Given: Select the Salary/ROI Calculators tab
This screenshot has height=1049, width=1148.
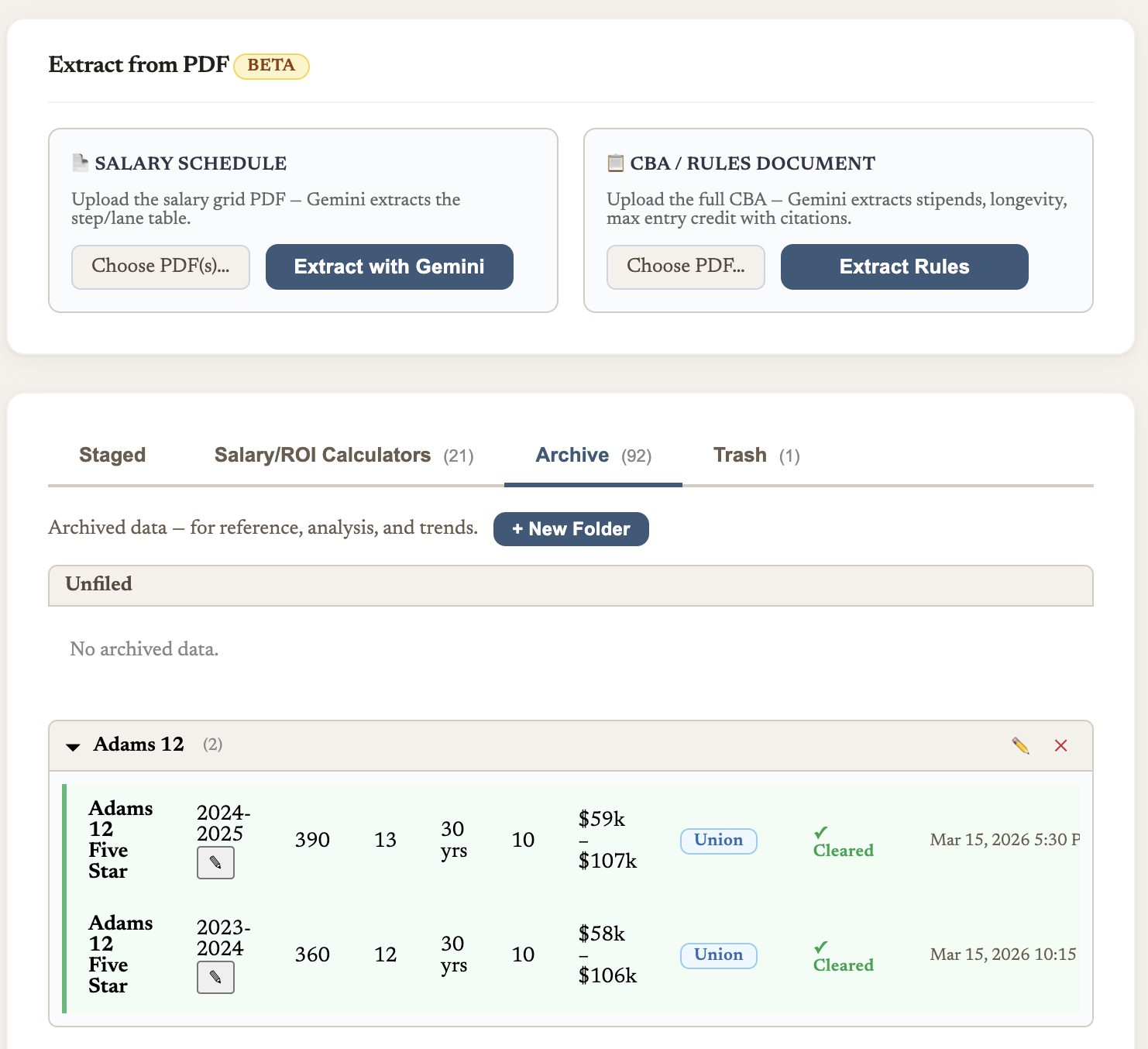Looking at the screenshot, I should point(322,455).
